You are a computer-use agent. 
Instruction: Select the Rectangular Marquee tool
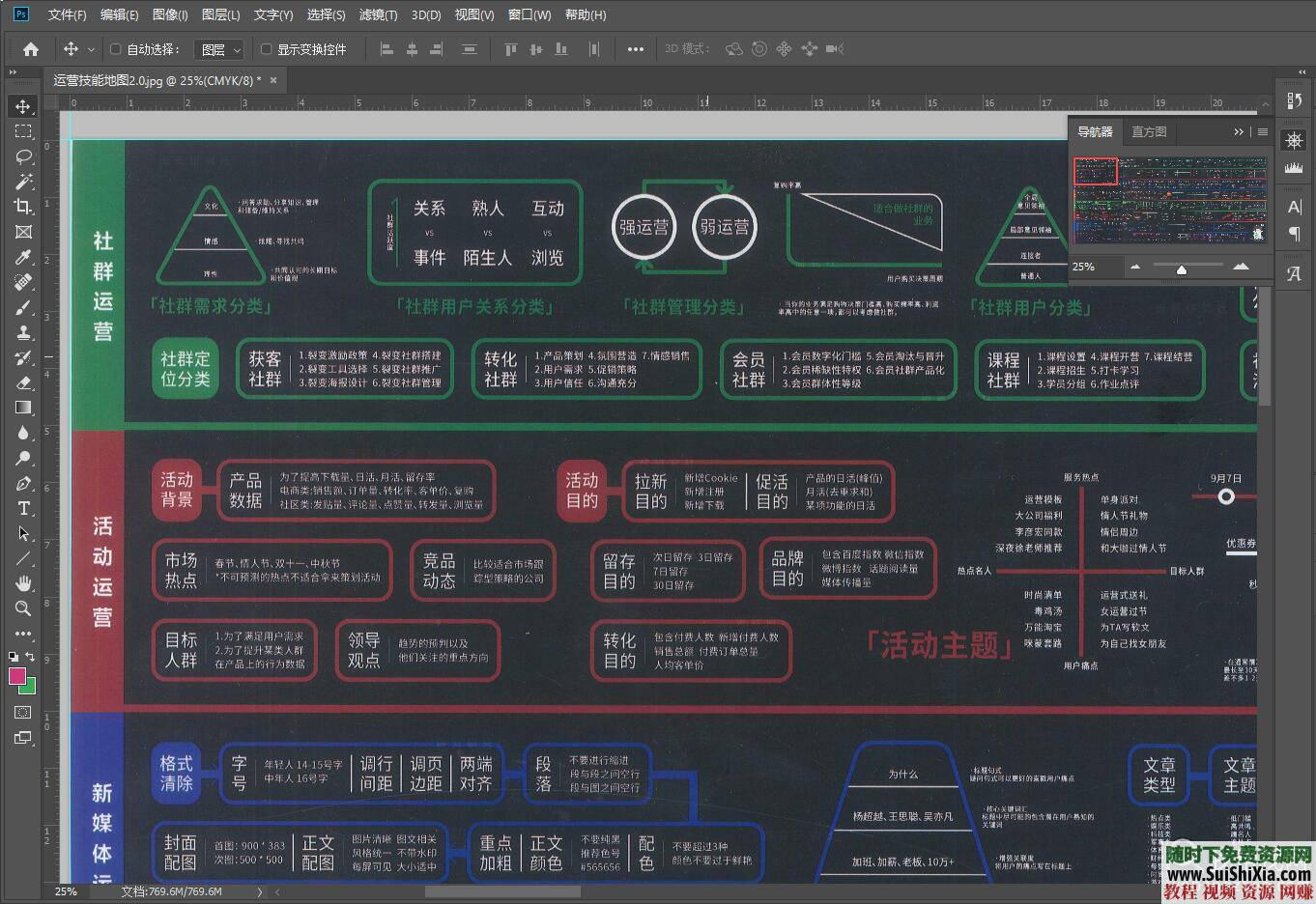23,131
